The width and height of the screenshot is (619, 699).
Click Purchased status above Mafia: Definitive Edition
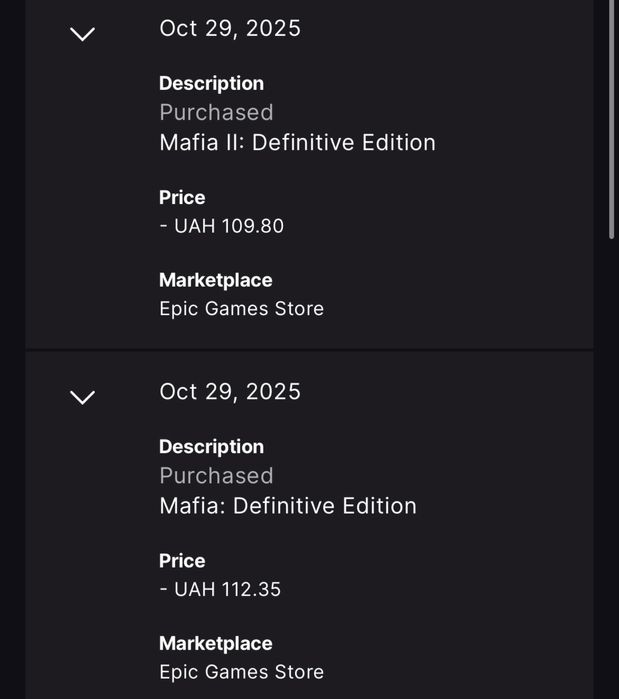(216, 475)
